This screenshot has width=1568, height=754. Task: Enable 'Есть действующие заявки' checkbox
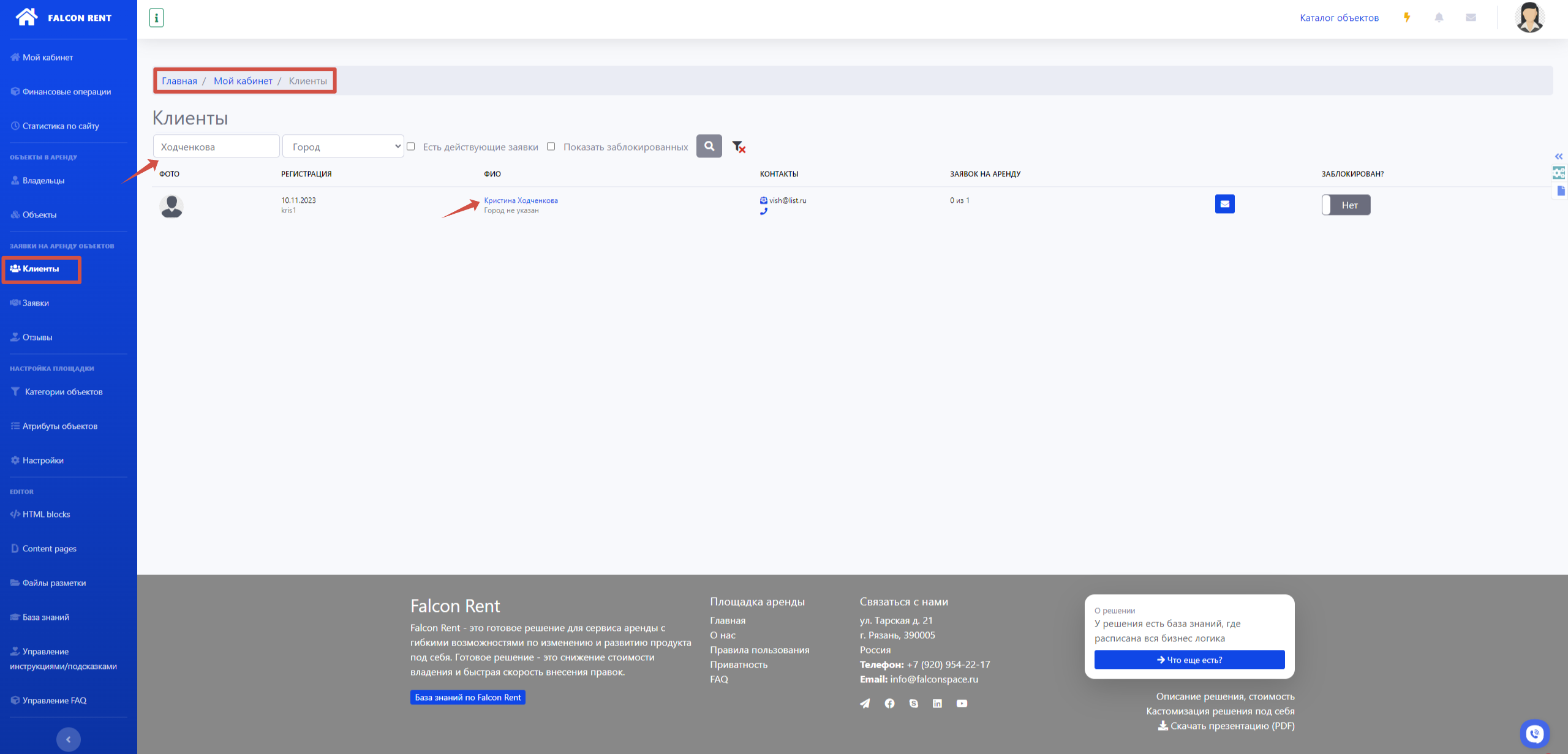point(411,146)
